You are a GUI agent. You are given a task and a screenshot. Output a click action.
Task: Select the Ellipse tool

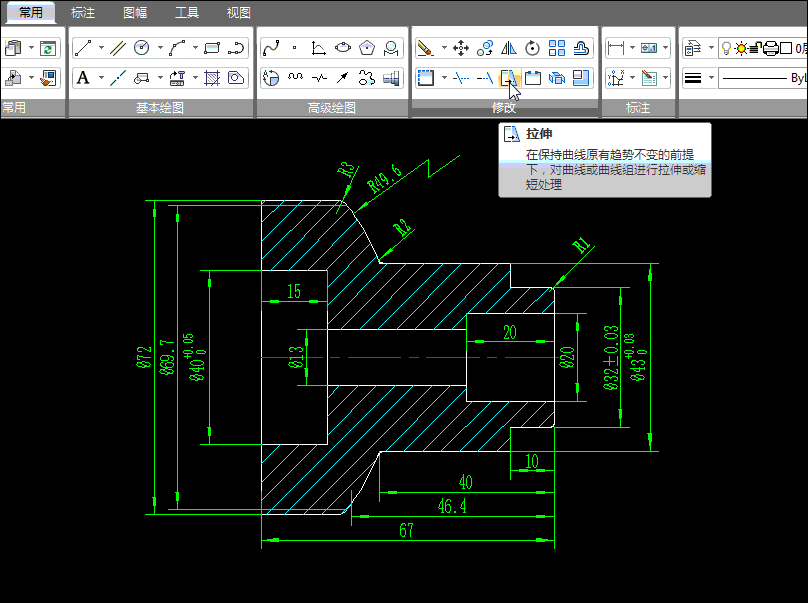coord(343,48)
